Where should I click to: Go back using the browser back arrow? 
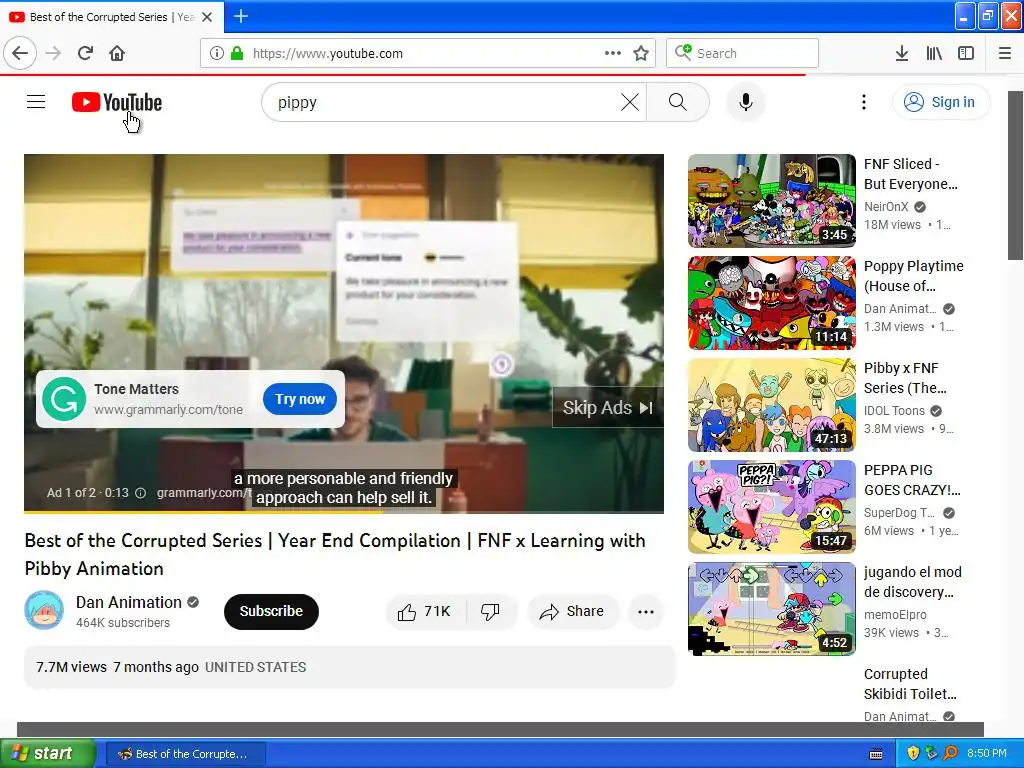pyautogui.click(x=20, y=53)
